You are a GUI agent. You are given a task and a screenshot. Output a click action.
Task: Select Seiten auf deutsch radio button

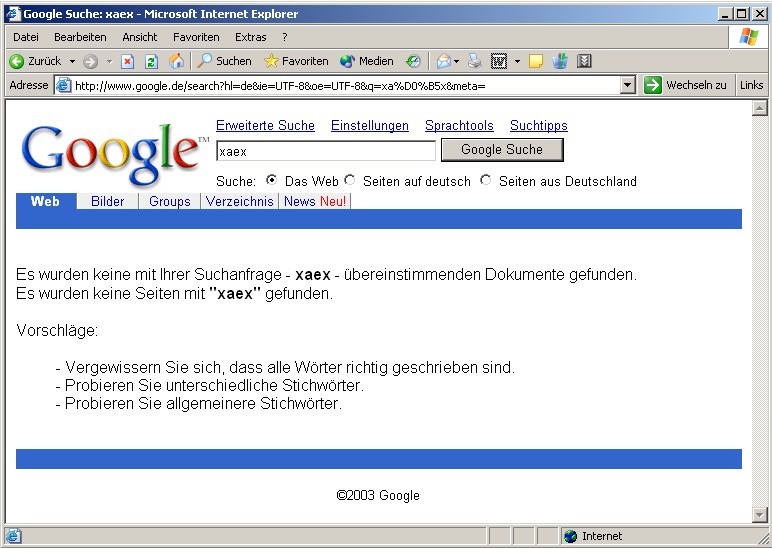(350, 180)
